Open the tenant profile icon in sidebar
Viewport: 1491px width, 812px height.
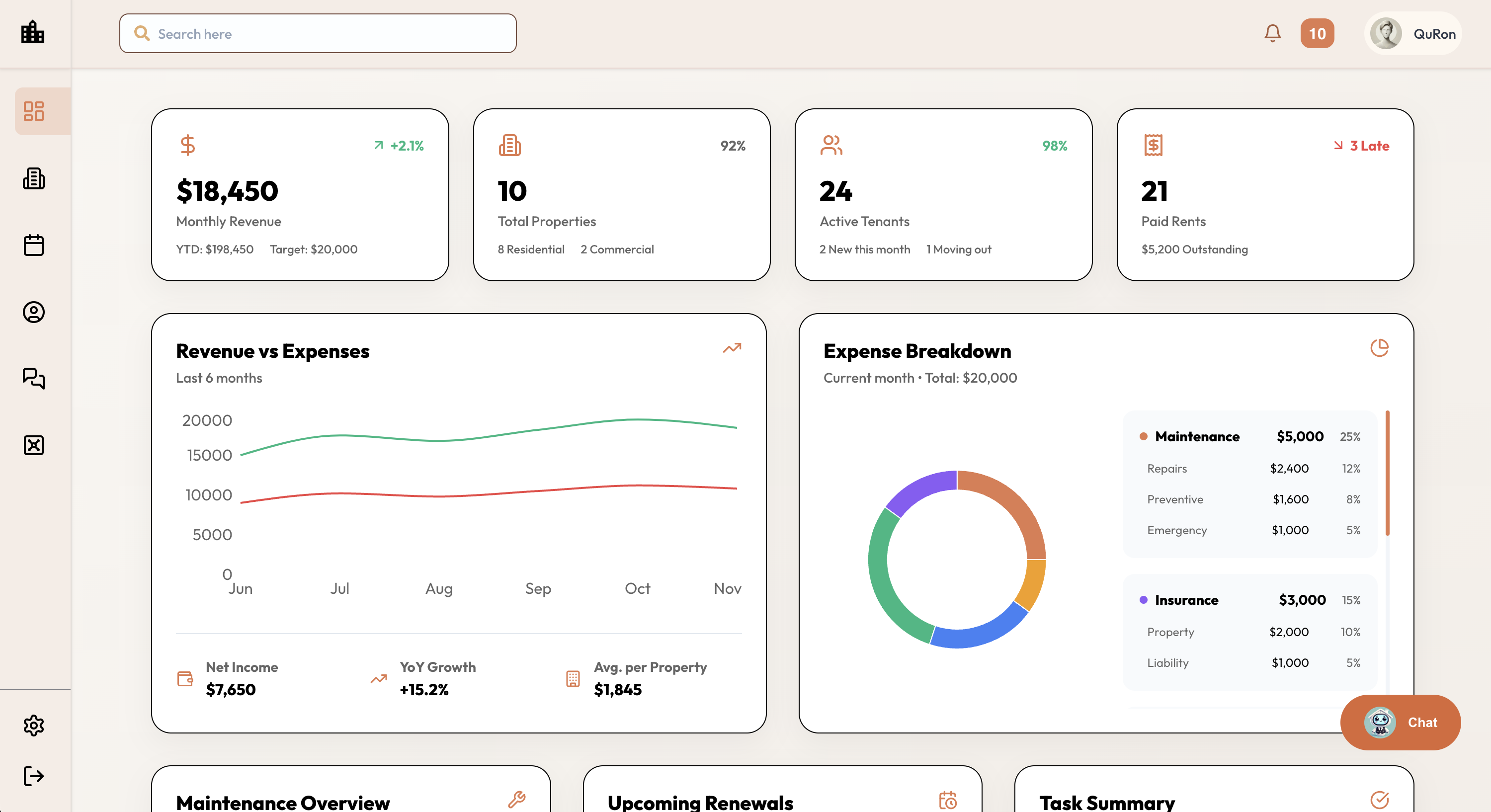(34, 313)
